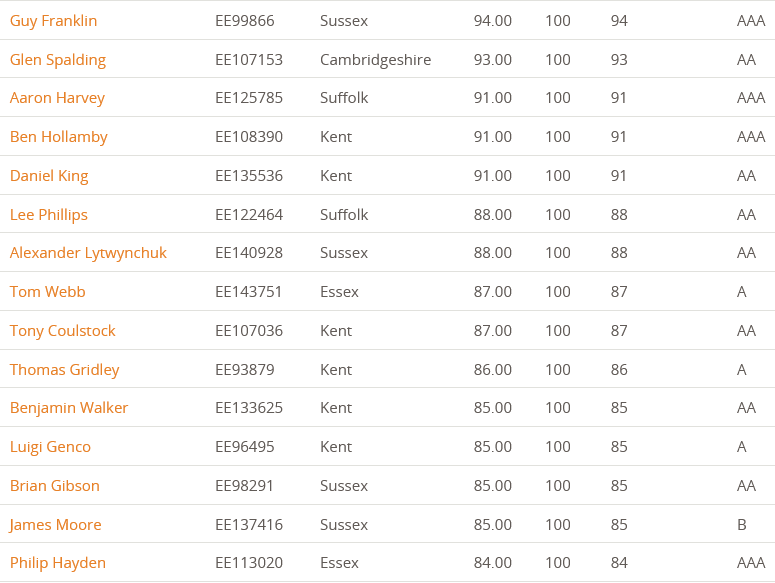View Philip Hayden's profile
This screenshot has width=775, height=583.
[58, 563]
